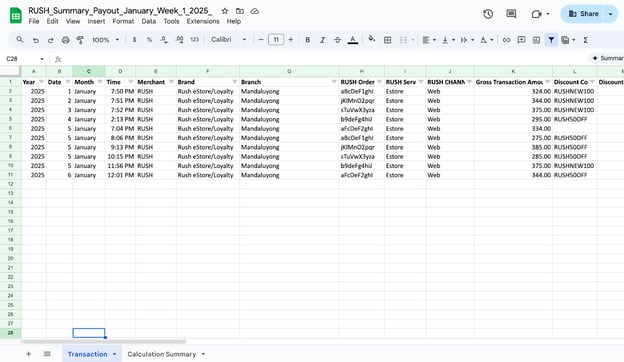Image resolution: width=624 pixels, height=362 pixels.
Task: Toggle italic formatting
Action: [323, 40]
